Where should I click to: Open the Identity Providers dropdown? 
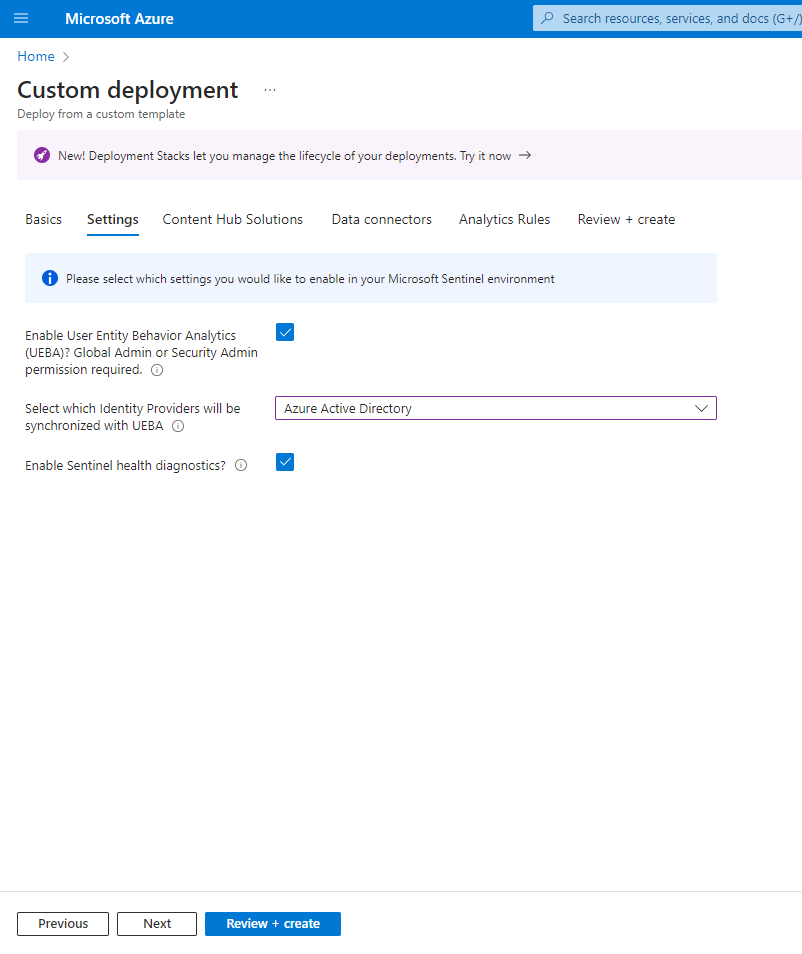tap(495, 408)
